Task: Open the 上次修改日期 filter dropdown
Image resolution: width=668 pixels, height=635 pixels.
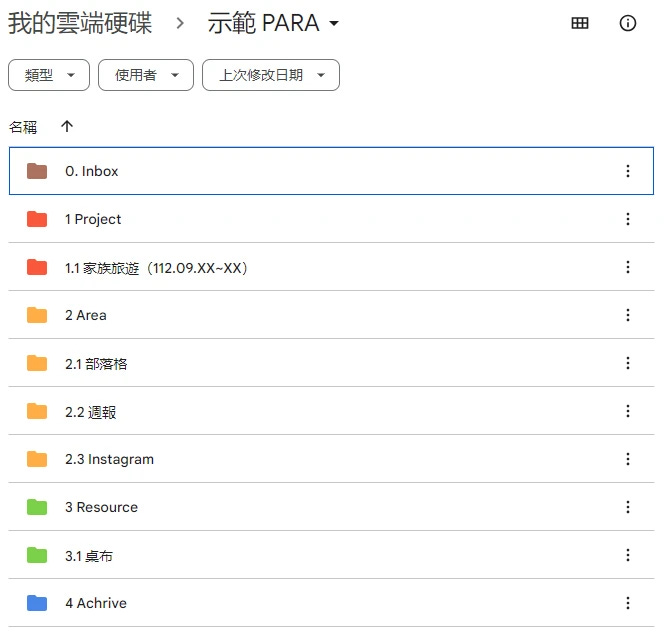Action: point(271,75)
